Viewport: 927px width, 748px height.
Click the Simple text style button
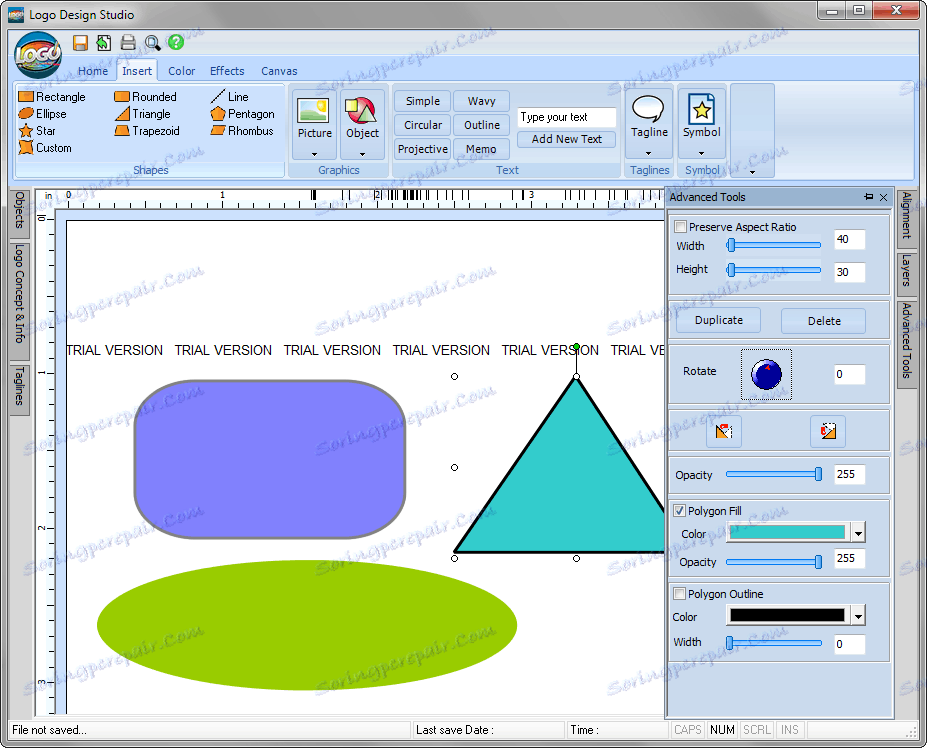423,101
